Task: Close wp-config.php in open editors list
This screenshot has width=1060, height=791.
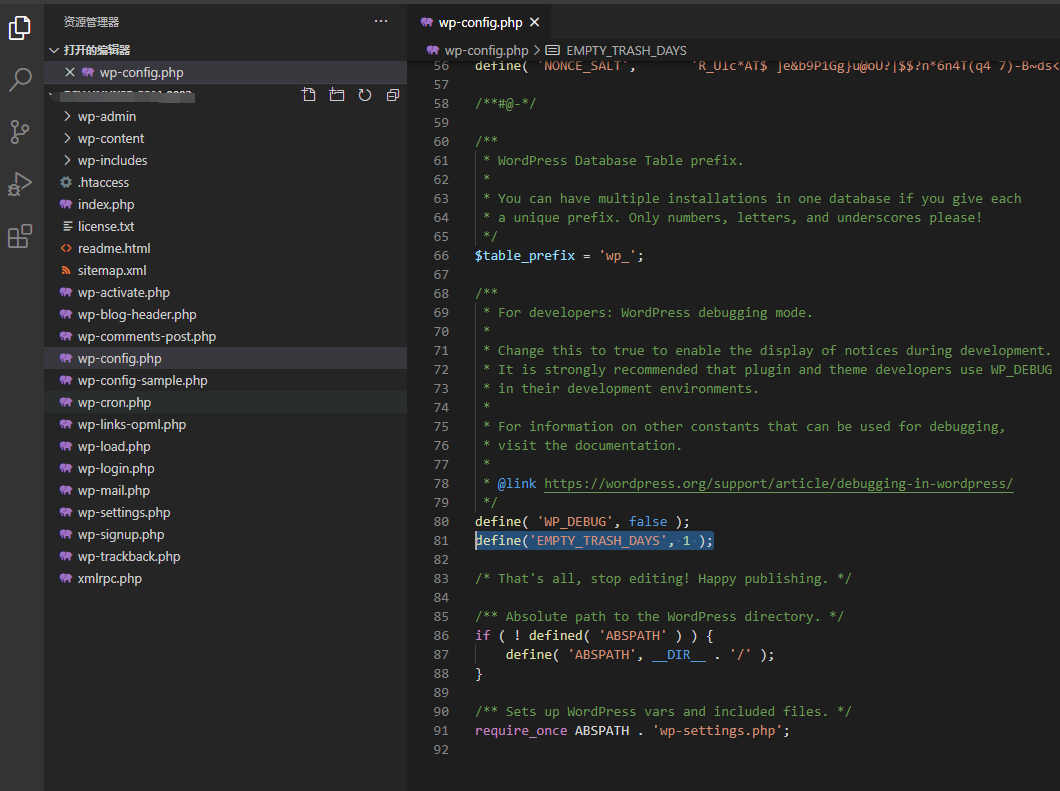Action: click(x=70, y=72)
